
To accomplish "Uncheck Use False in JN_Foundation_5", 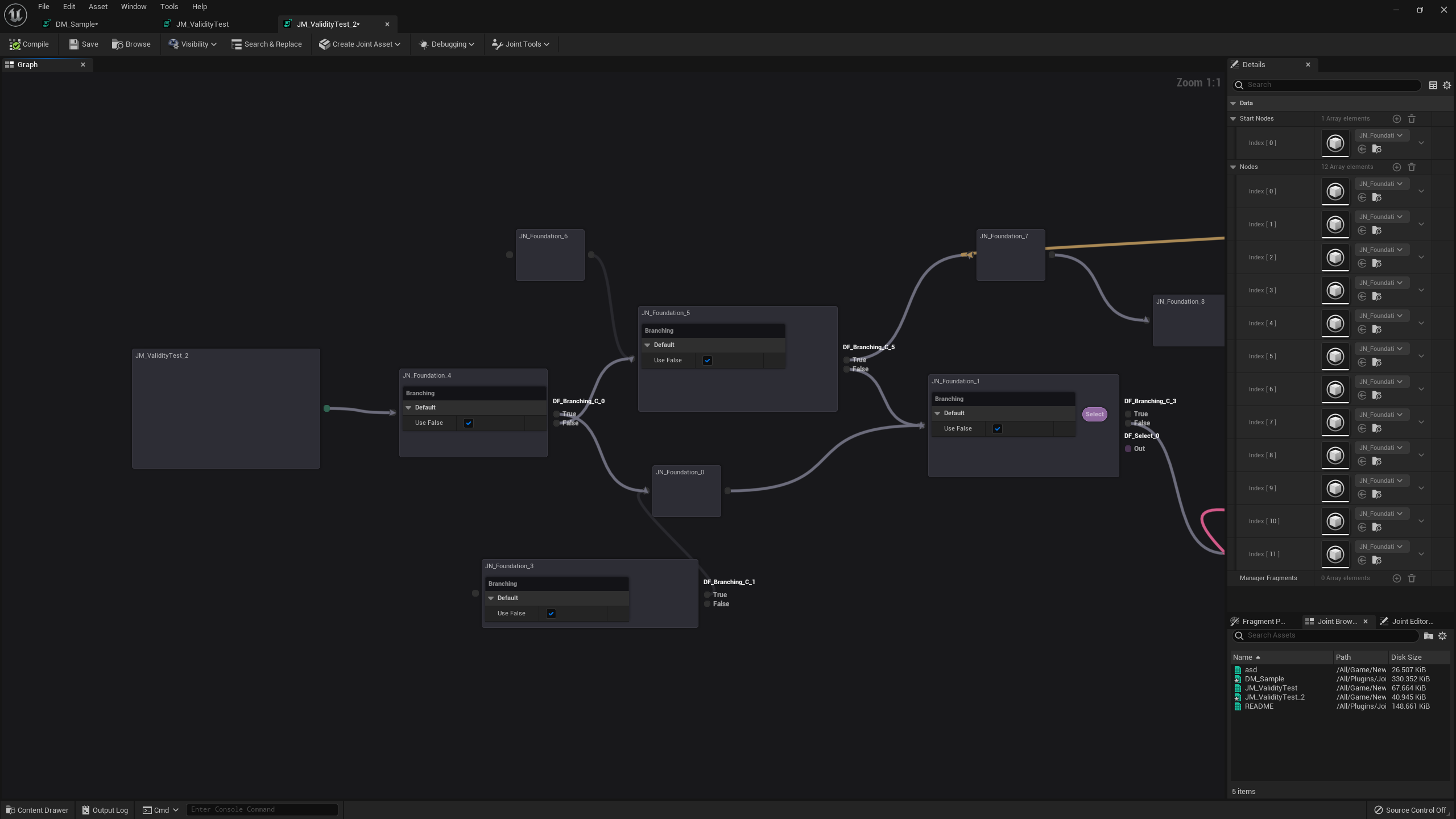I will coord(708,361).
